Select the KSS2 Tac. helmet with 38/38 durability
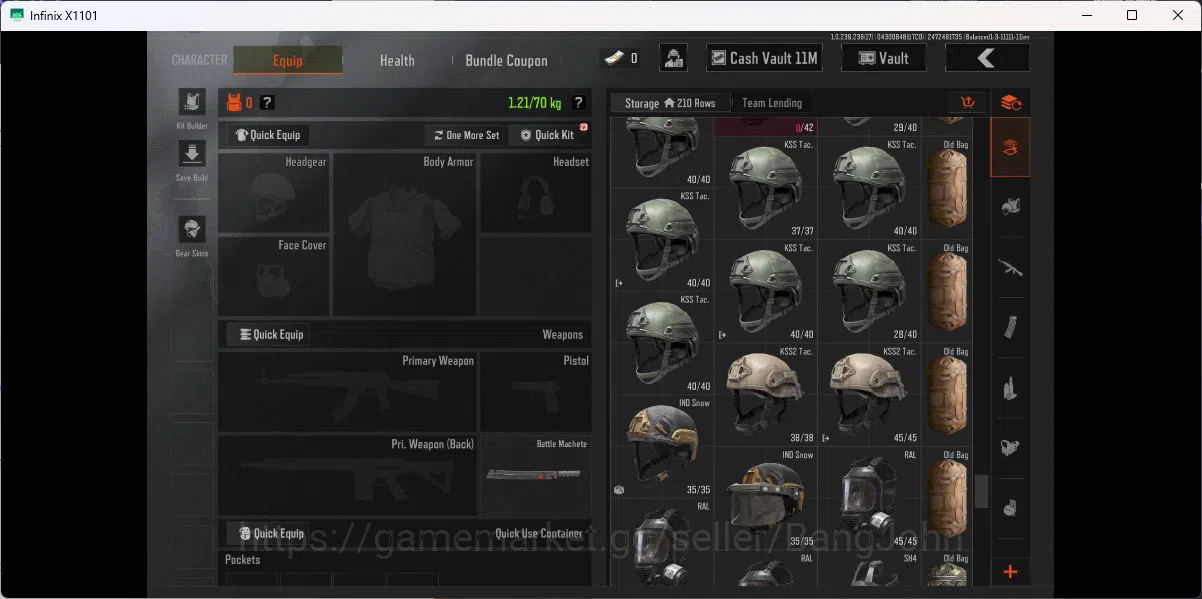Image resolution: width=1202 pixels, height=599 pixels. click(x=765, y=395)
